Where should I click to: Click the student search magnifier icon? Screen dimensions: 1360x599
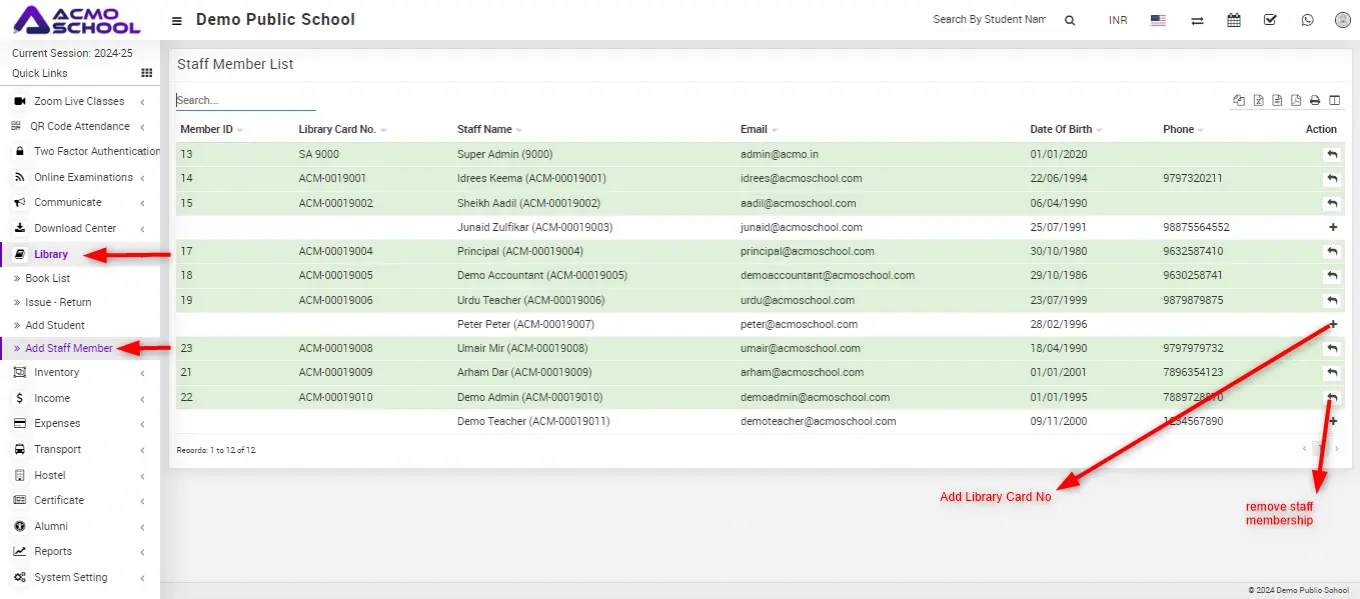pos(1069,21)
